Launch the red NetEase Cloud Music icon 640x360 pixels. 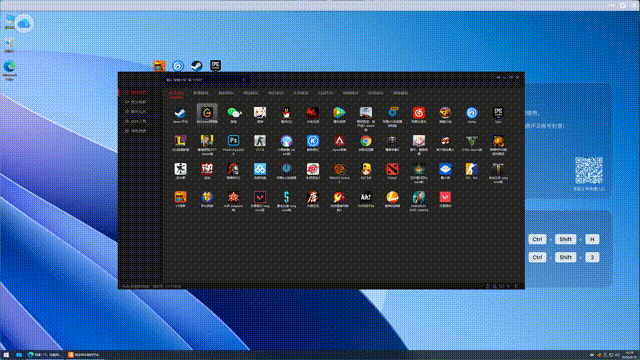tap(419, 113)
